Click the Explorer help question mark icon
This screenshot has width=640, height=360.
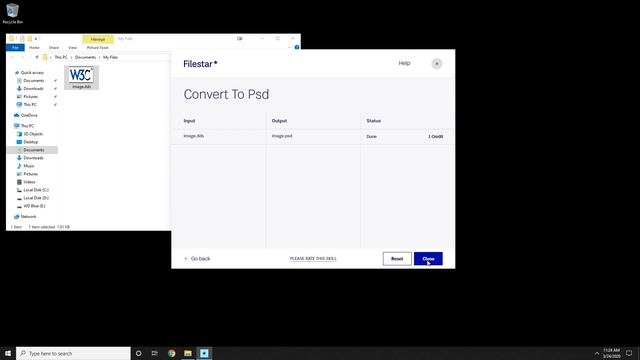click(297, 47)
